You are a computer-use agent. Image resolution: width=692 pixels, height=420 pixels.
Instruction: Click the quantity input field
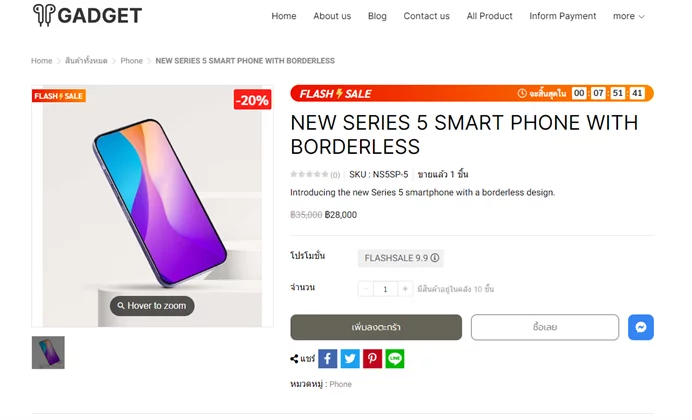pos(385,289)
